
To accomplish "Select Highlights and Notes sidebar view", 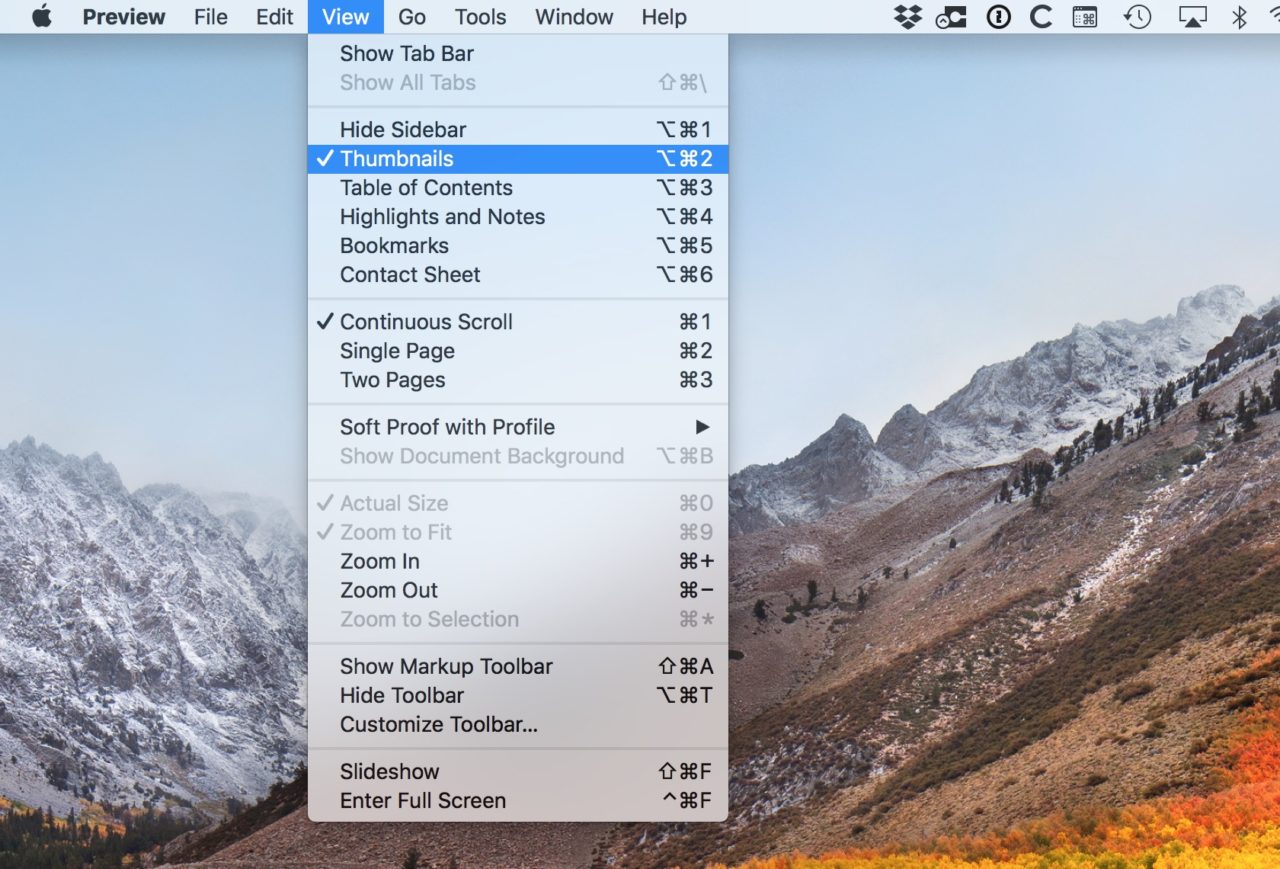I will 518,216.
